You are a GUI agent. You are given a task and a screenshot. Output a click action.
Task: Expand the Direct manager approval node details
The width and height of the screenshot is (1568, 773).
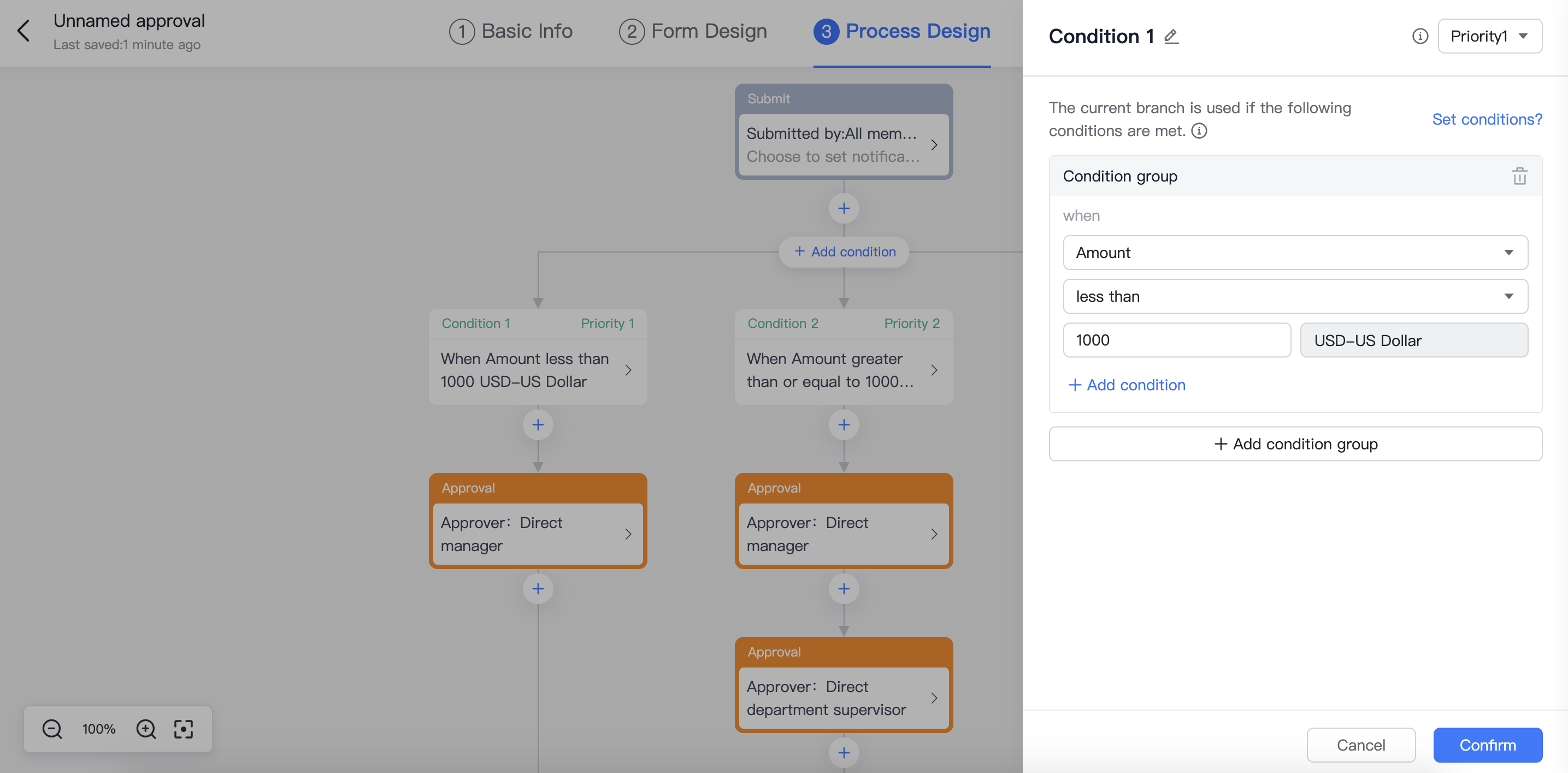coord(629,534)
